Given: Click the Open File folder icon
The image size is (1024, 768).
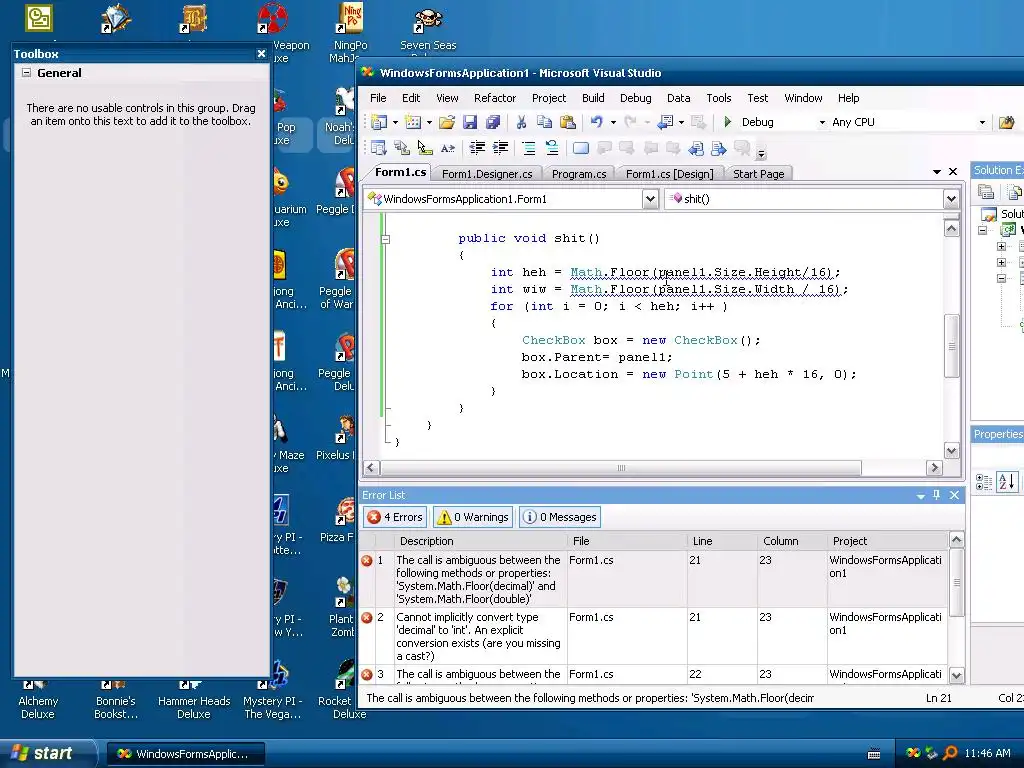Looking at the screenshot, I should (447, 122).
